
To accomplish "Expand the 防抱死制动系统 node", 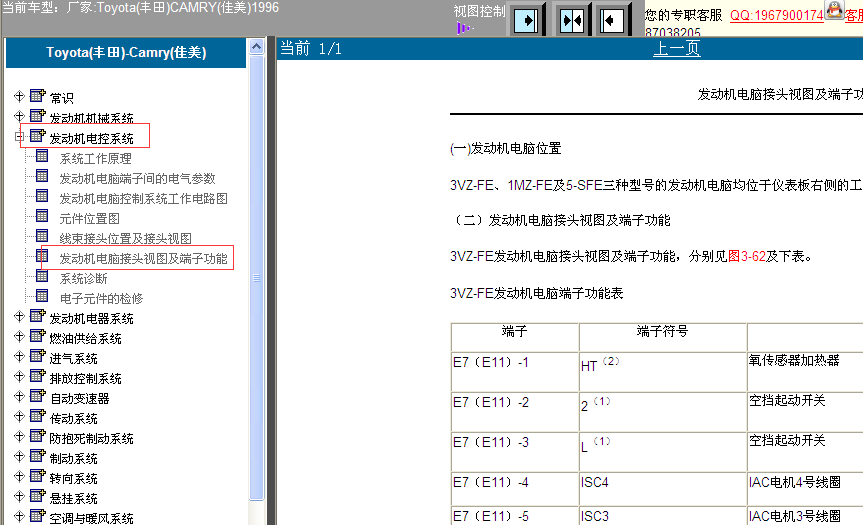I will click(x=19, y=436).
